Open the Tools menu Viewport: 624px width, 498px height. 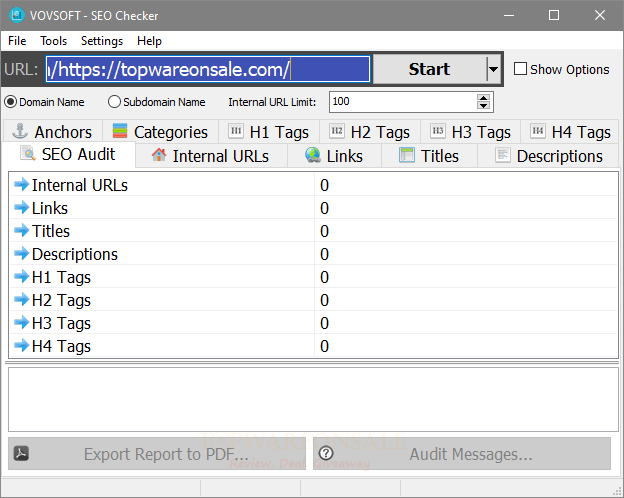click(53, 41)
